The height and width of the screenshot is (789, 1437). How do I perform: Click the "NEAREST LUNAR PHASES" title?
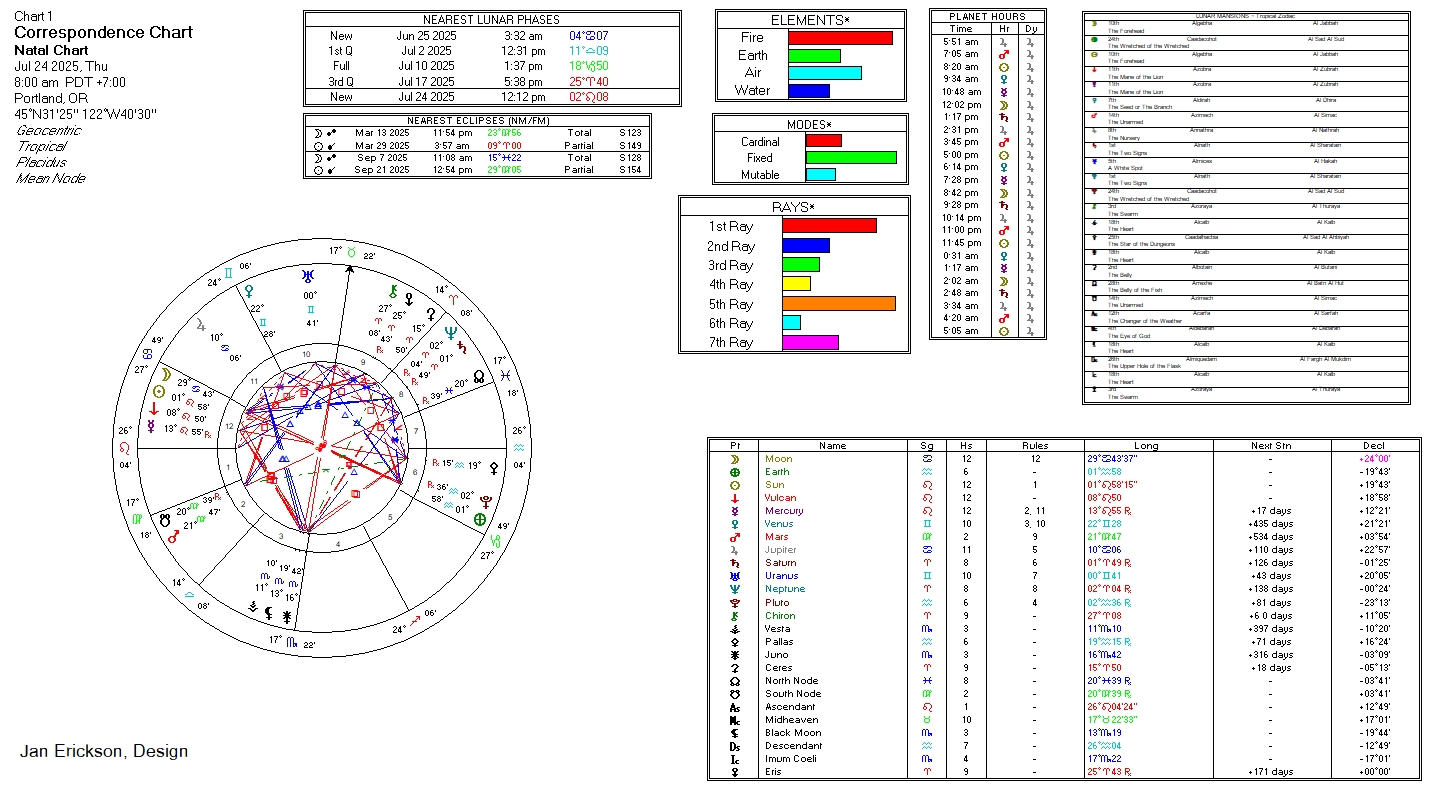click(x=491, y=20)
